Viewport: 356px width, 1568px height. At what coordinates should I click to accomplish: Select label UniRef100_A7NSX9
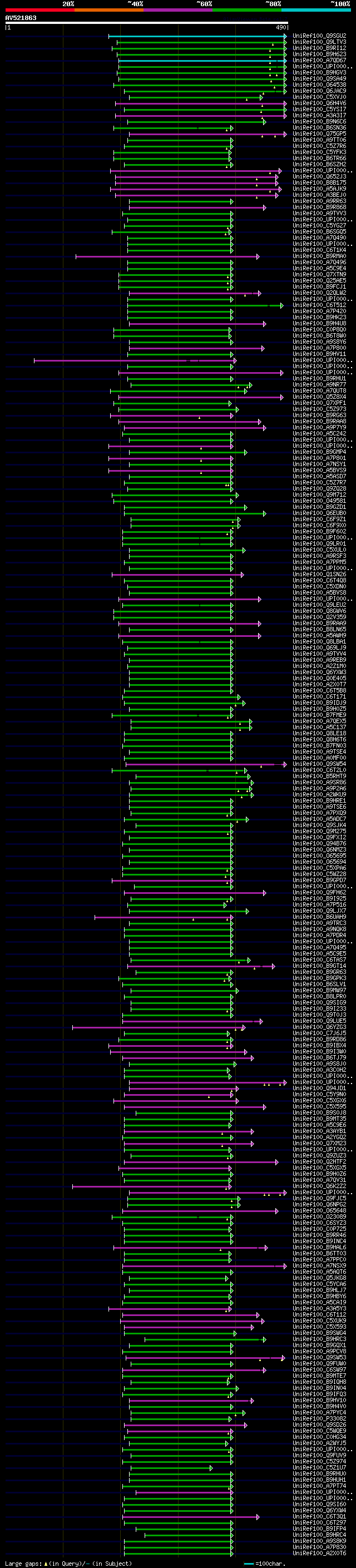pos(319,1265)
